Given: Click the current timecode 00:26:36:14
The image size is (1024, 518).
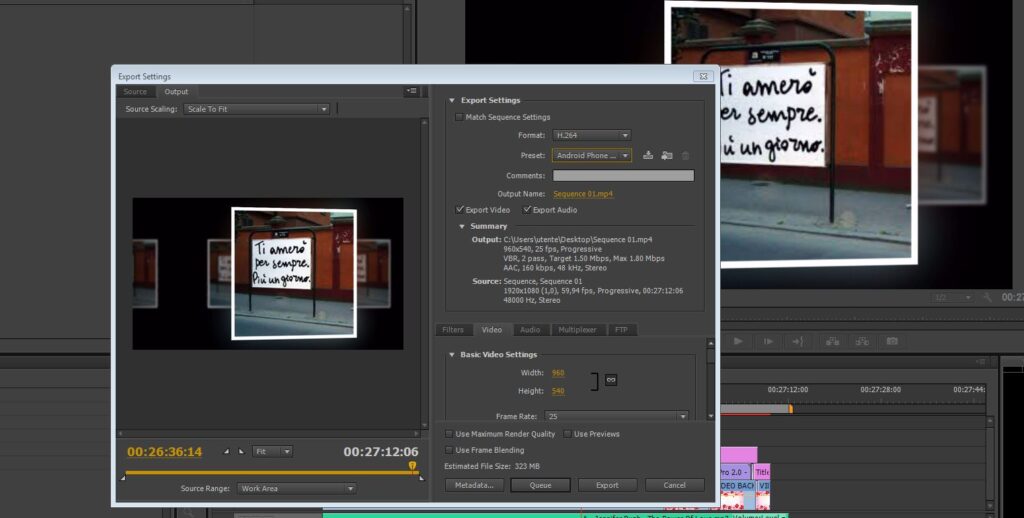Looking at the screenshot, I should (165, 451).
